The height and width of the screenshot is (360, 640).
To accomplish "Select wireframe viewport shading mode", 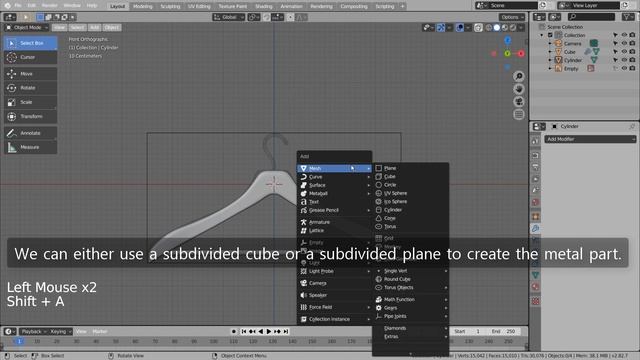I will [x=489, y=27].
